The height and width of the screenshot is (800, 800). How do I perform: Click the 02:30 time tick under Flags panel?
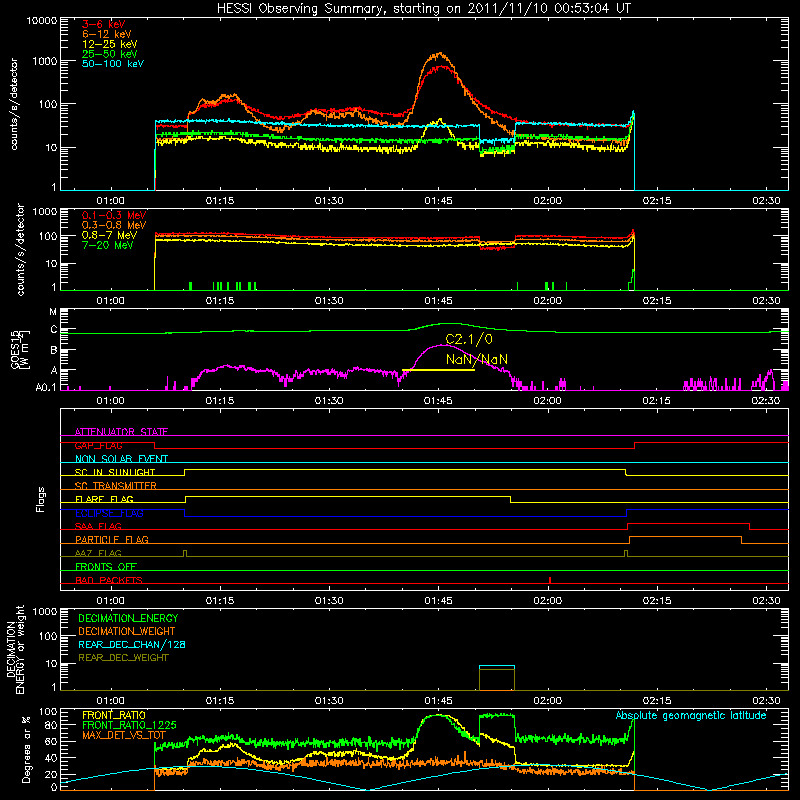tap(766, 601)
